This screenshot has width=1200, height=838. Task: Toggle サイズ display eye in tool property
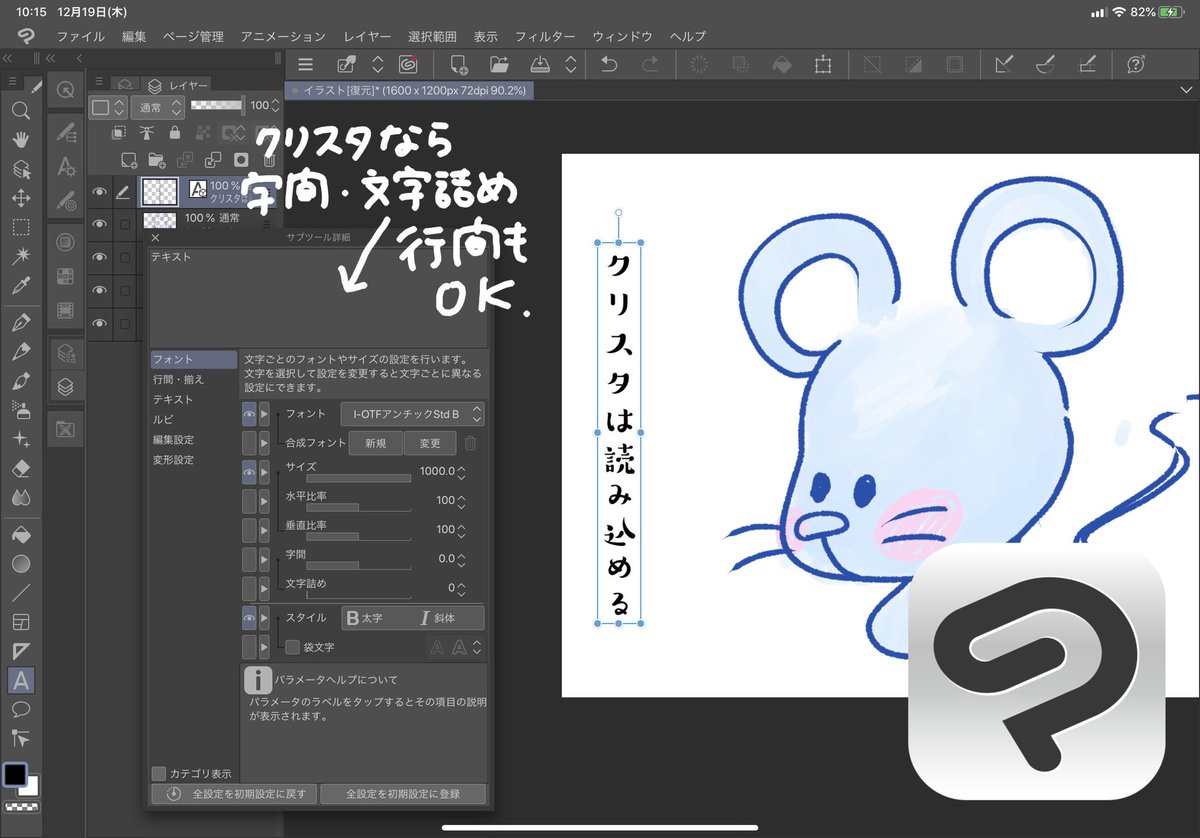pos(249,471)
